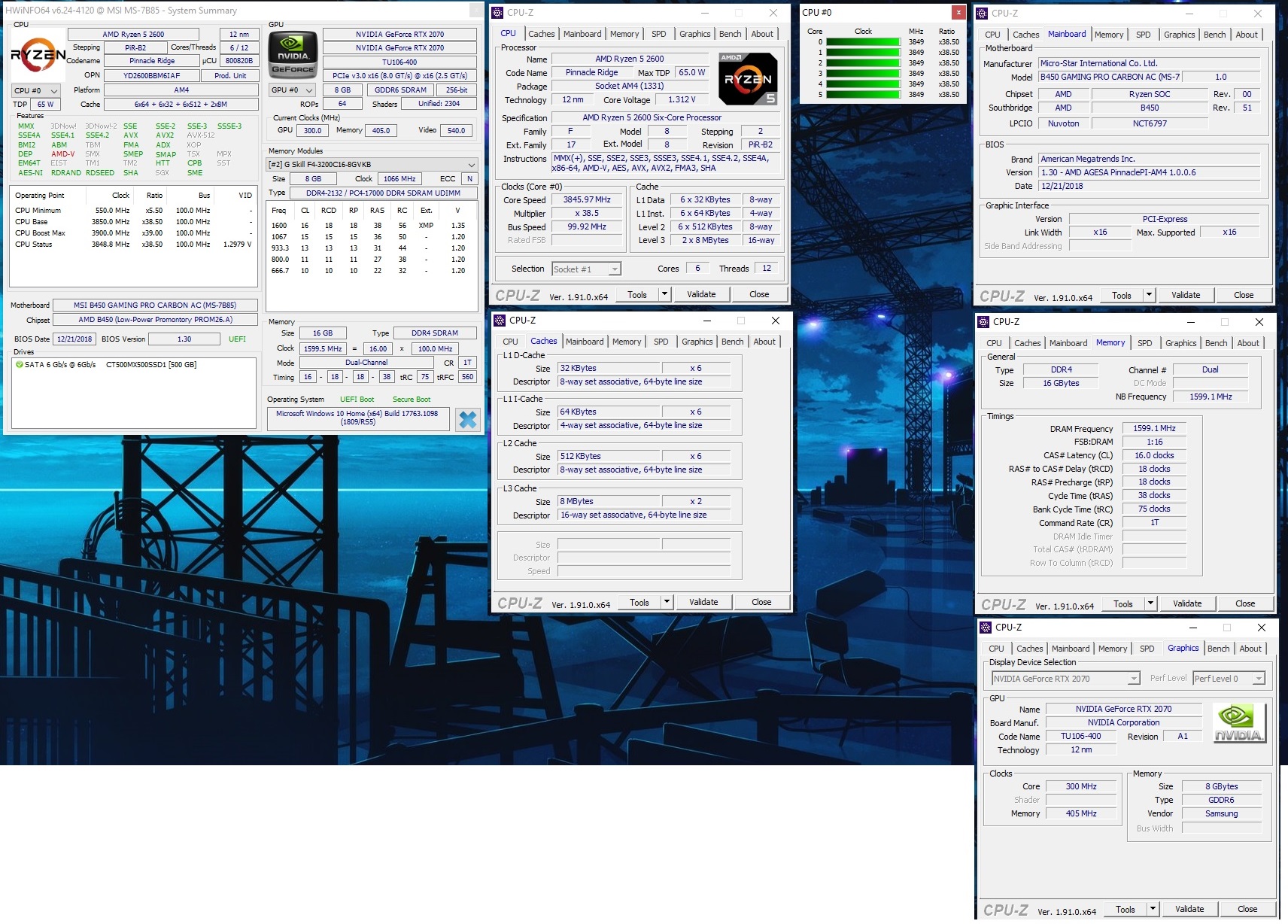Click the CPU-Z title icon of the Mainboard window
The height and width of the screenshot is (924, 1288).
[x=982, y=14]
